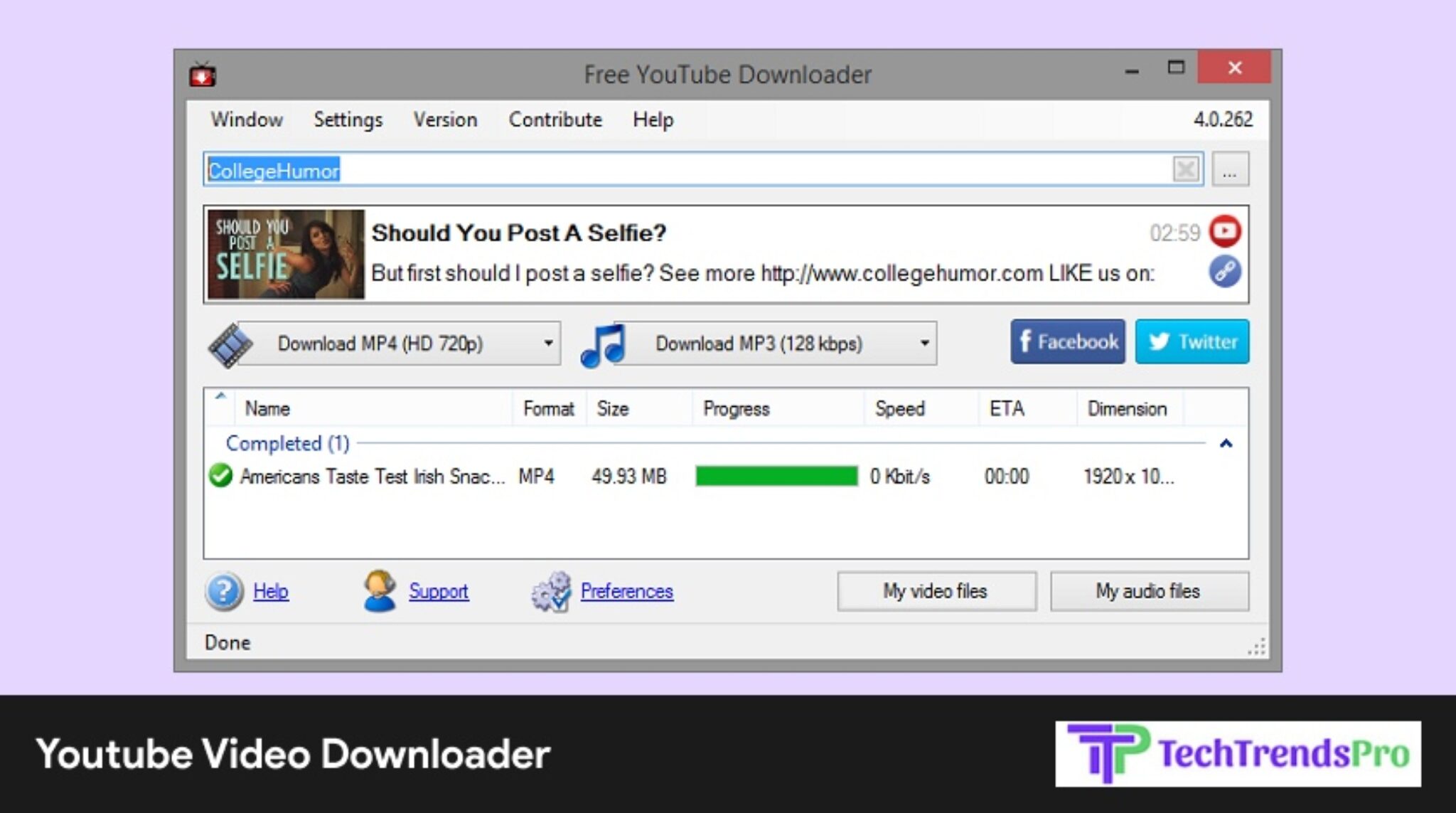Viewport: 1456px width, 813px height.
Task: Open the Window menu
Action: tap(247, 119)
